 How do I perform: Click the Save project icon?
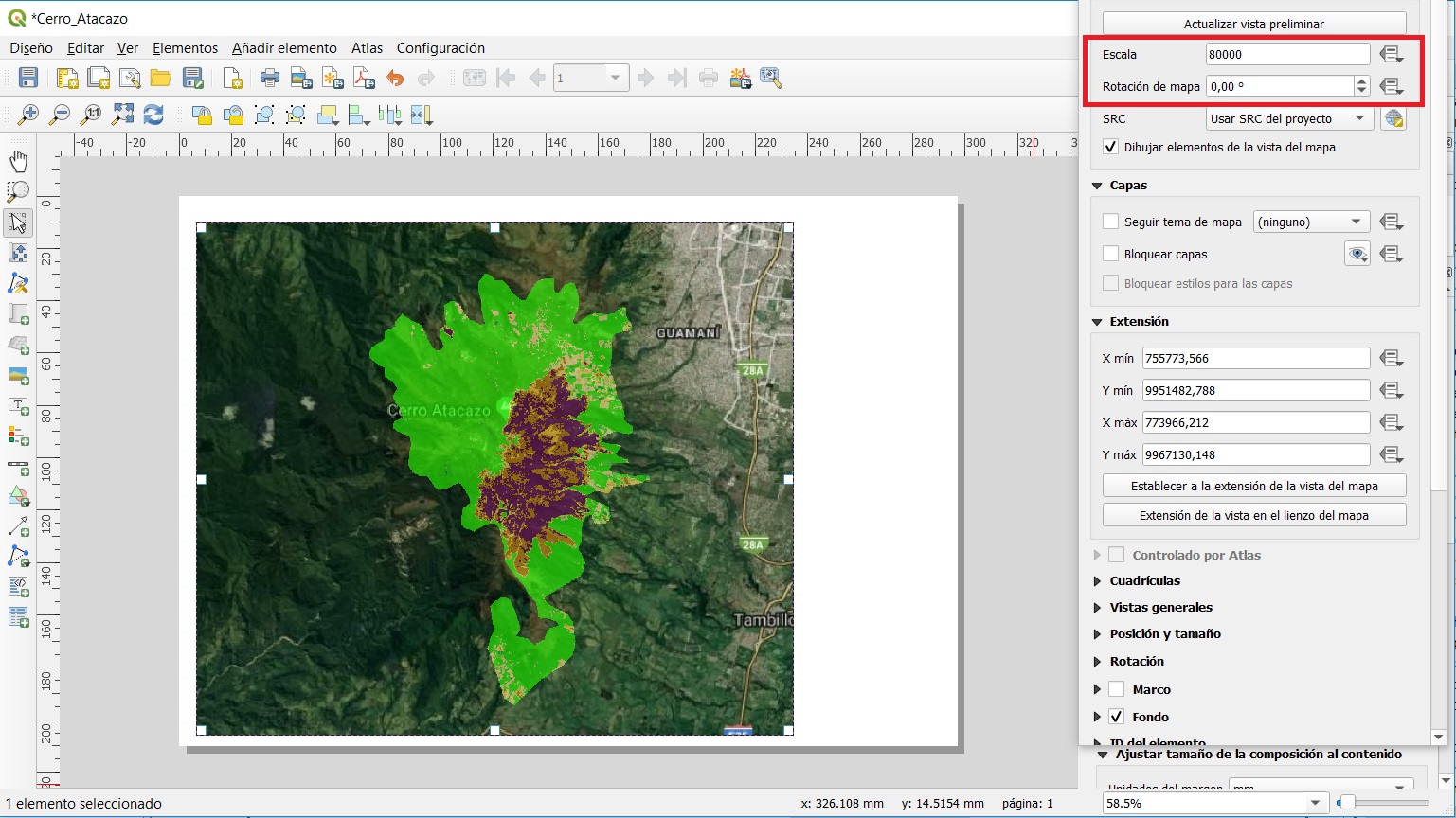coord(28,78)
